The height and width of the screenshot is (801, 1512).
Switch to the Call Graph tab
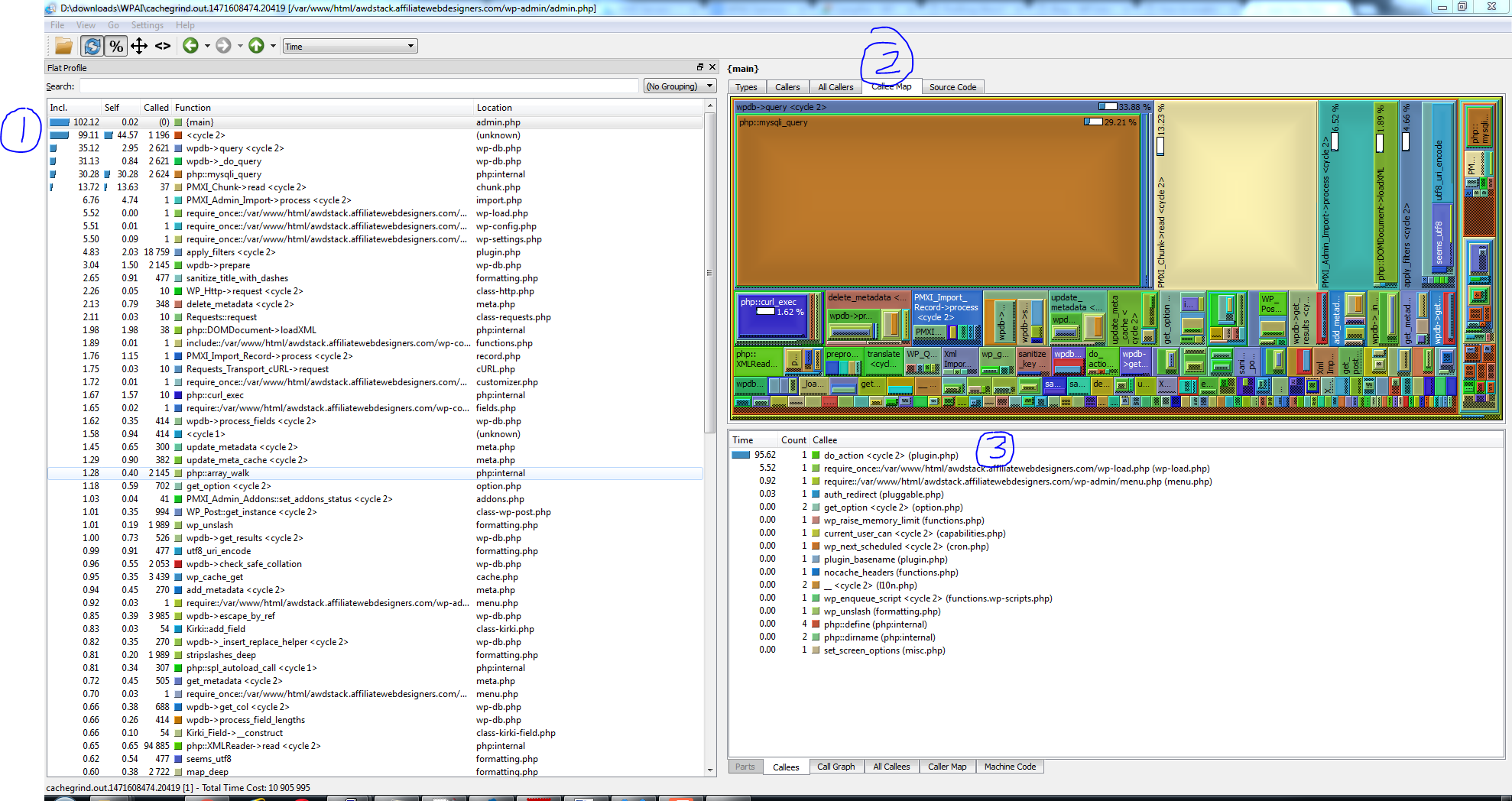[x=835, y=767]
